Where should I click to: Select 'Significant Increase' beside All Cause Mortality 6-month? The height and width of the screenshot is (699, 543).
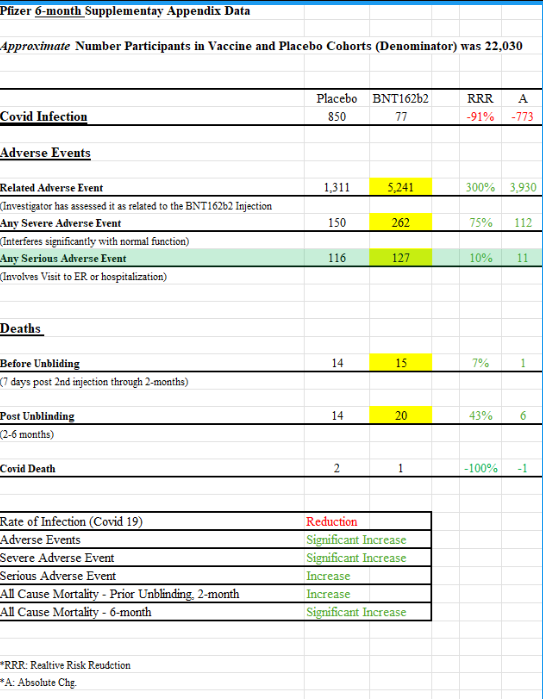click(356, 612)
